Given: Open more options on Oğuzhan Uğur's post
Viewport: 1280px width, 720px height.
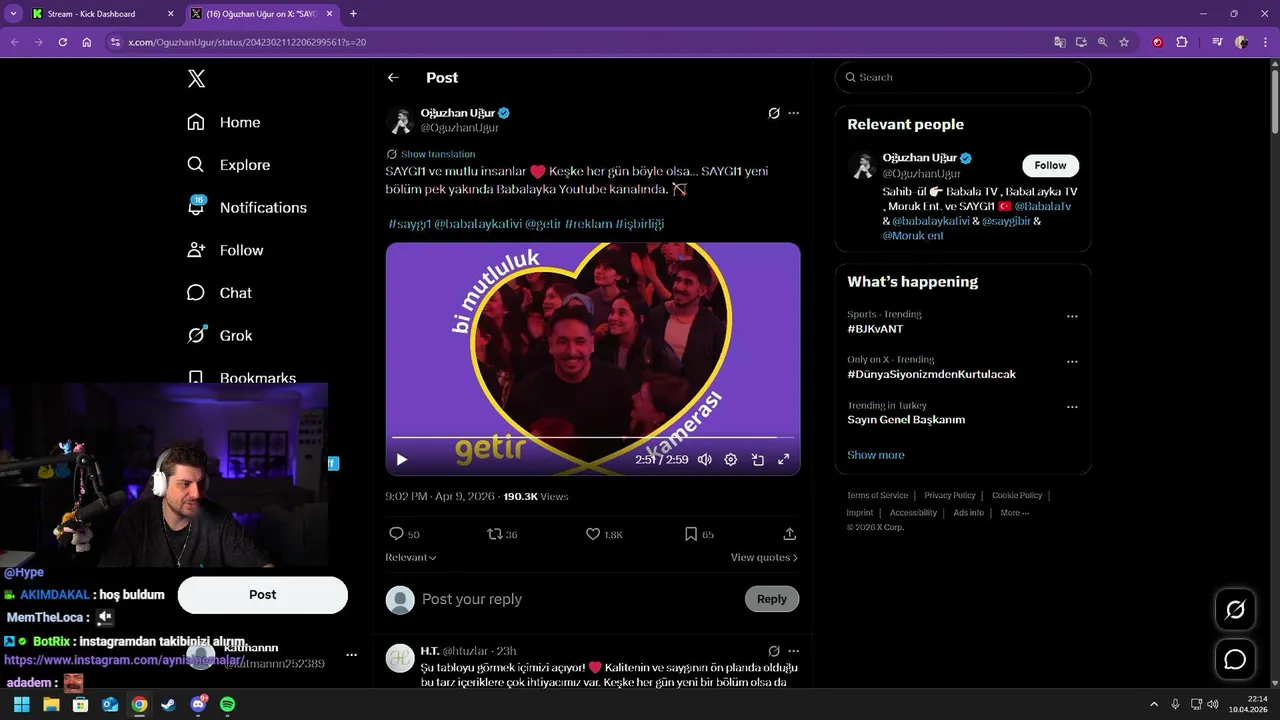Looking at the screenshot, I should [x=794, y=113].
